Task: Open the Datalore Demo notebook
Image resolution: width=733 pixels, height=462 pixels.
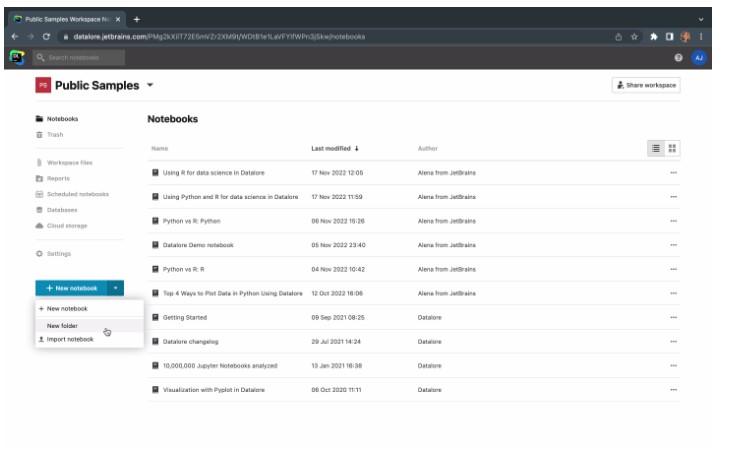Action: pyautogui.click(x=197, y=245)
